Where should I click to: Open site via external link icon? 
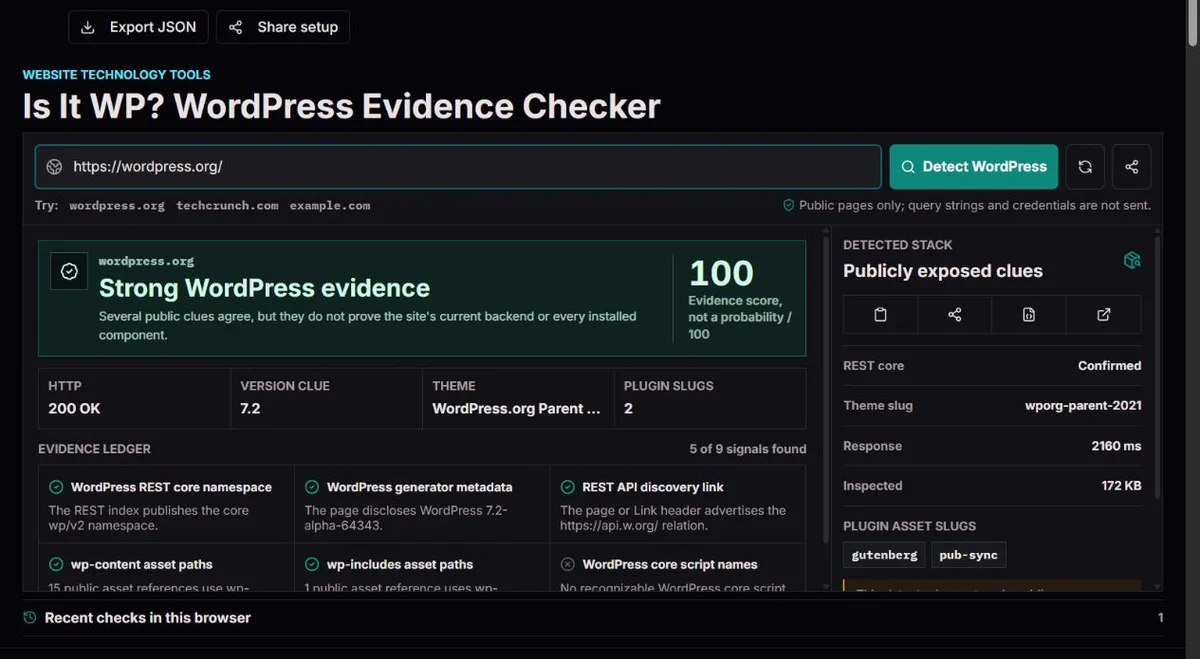(1104, 314)
